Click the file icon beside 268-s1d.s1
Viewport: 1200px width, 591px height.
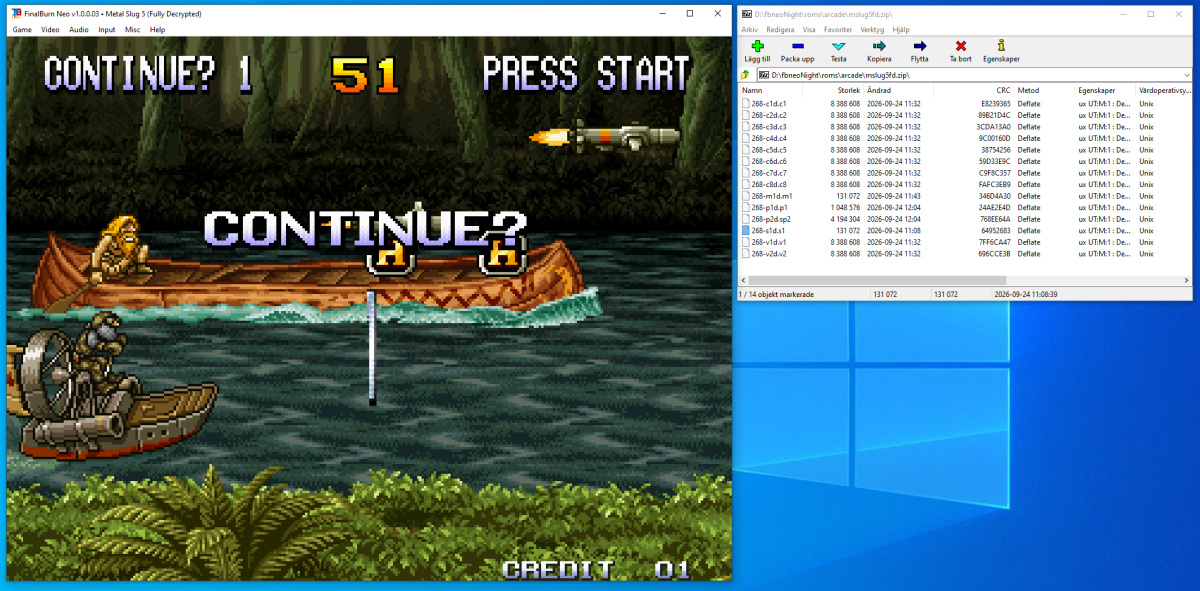coord(746,230)
